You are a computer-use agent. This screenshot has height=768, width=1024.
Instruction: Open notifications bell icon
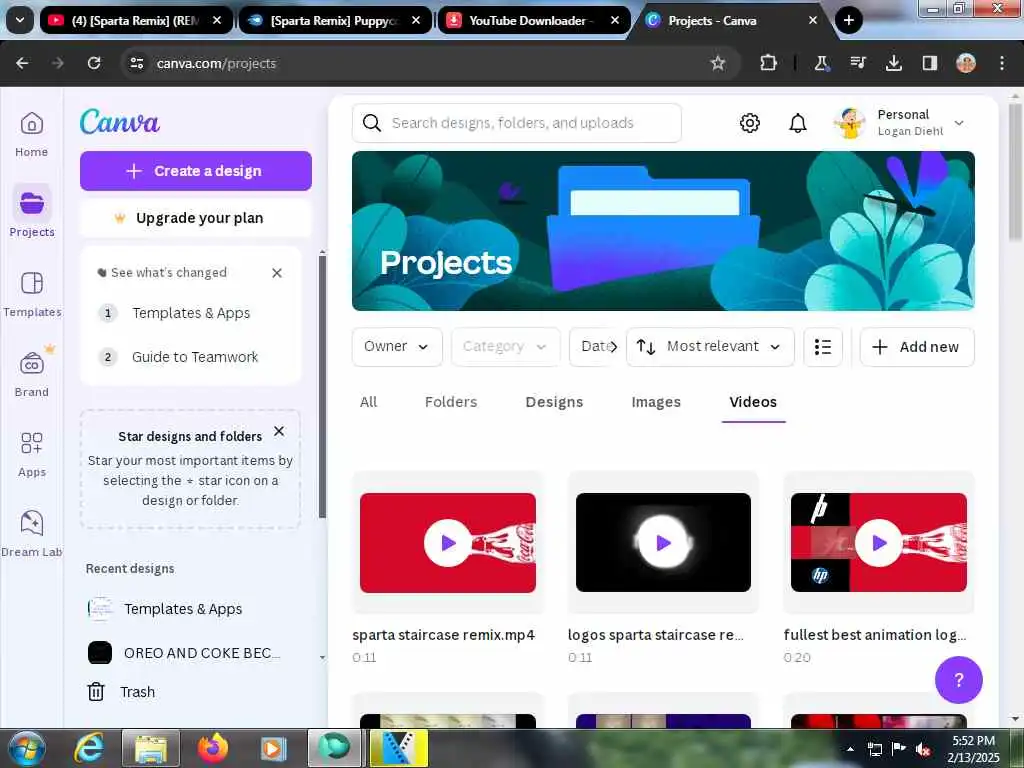pyautogui.click(x=797, y=123)
